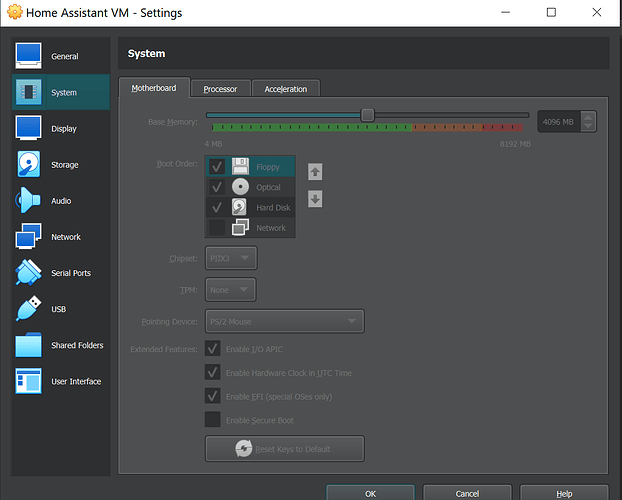
Task: Open the TPM None dropdown
Action: 230,290
